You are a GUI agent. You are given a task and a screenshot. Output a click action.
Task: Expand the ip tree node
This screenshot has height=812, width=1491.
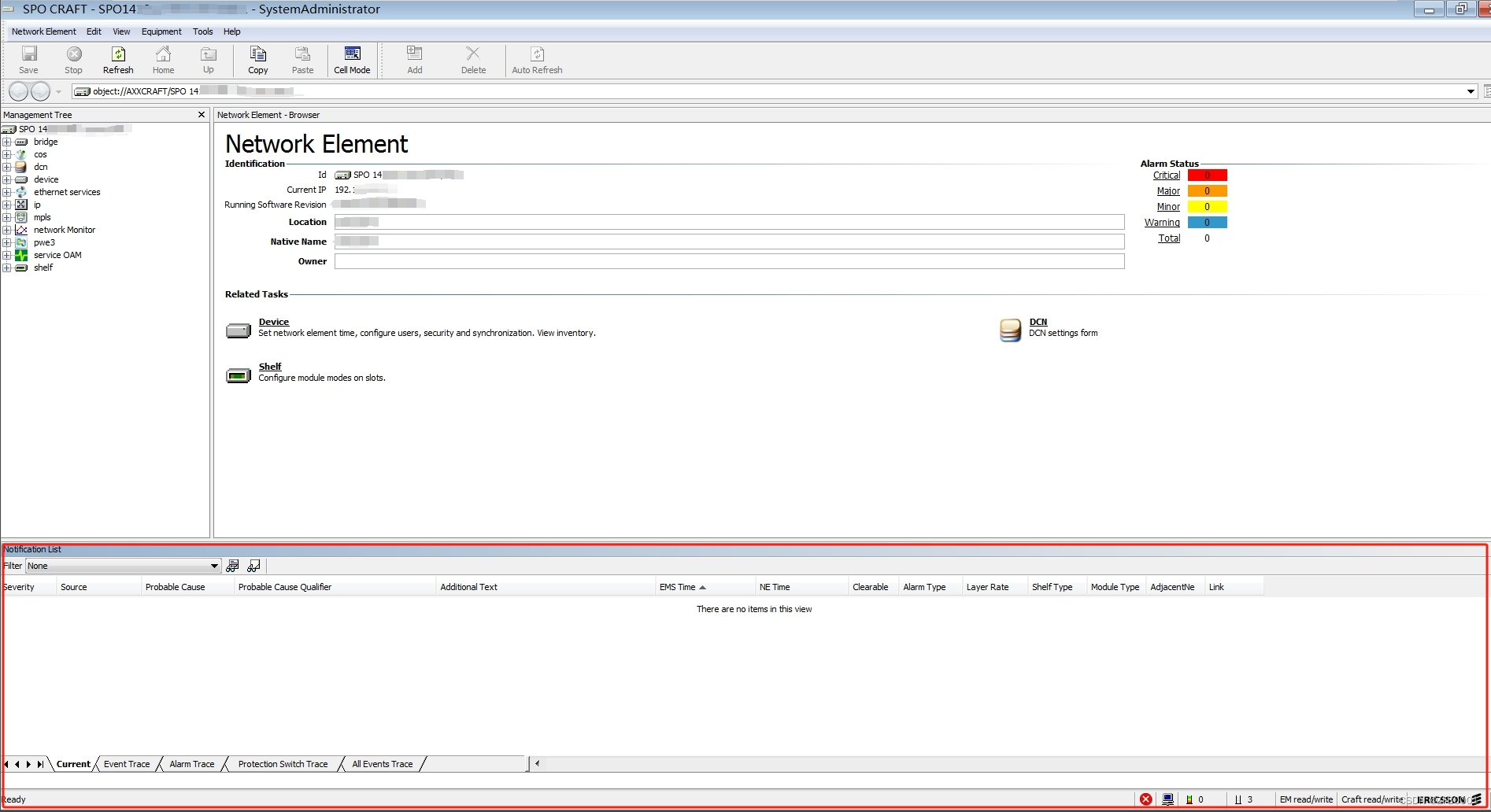coord(6,205)
